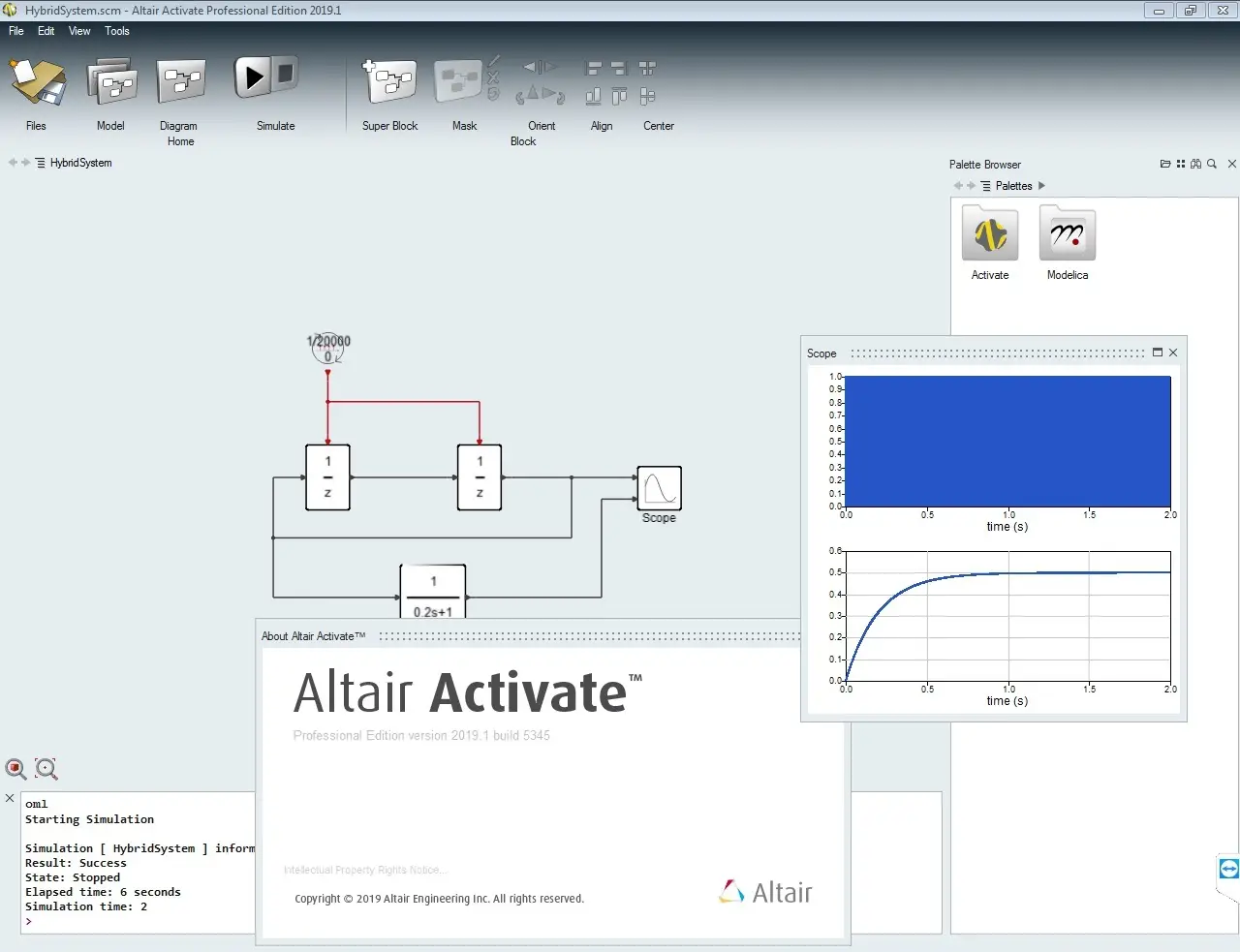Close the OML command window panel

(x=10, y=798)
